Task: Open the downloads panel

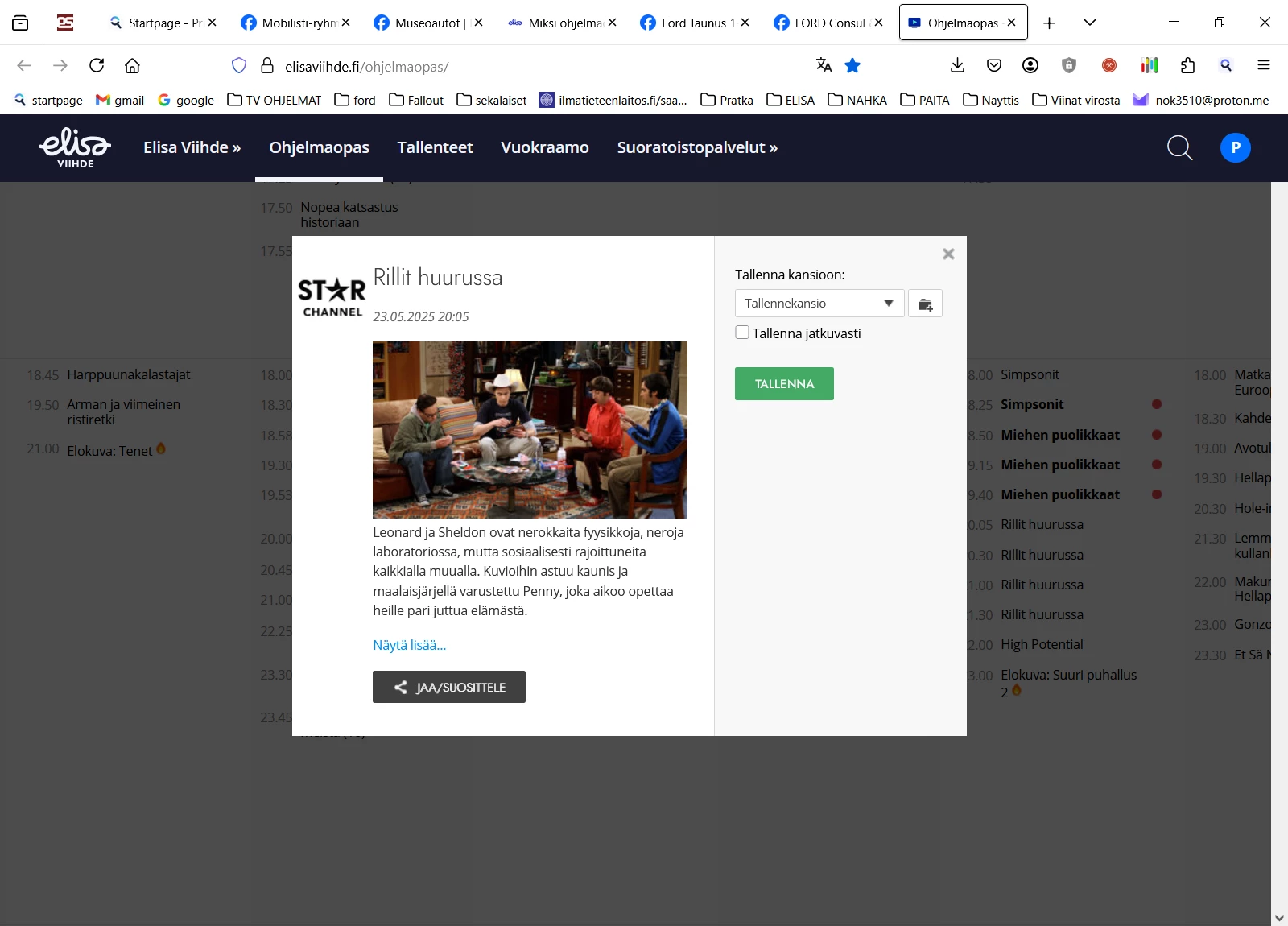Action: [957, 65]
